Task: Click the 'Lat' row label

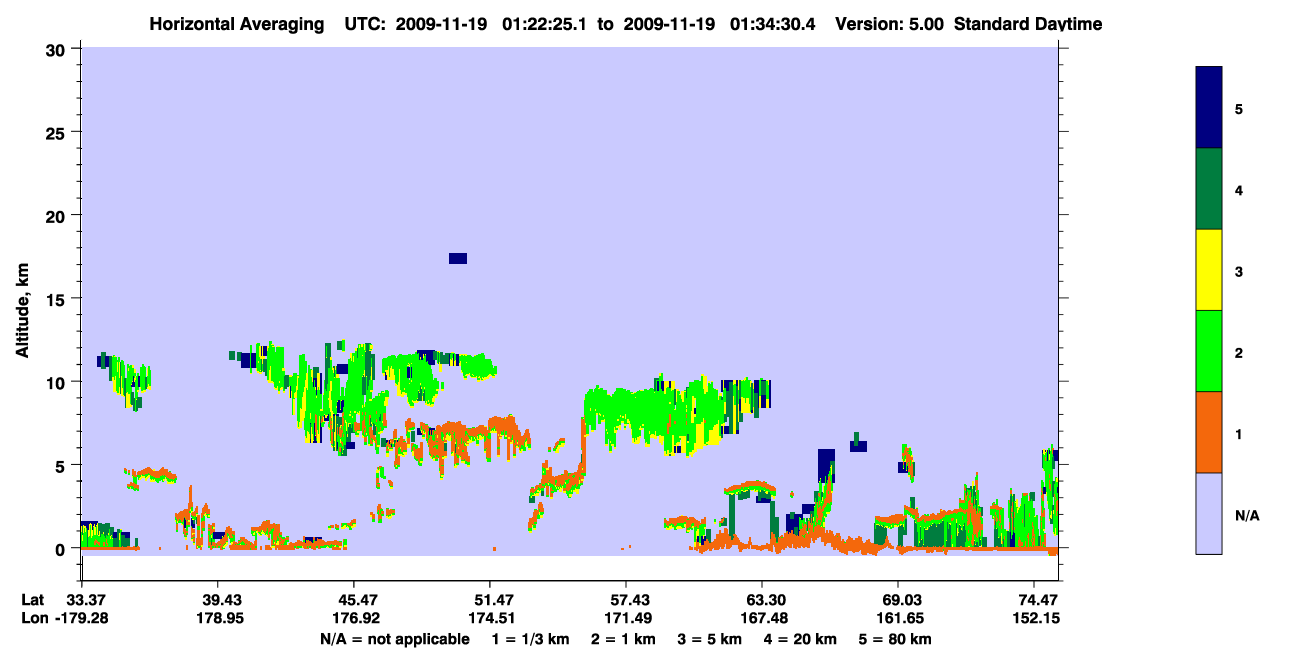Action: pyautogui.click(x=33, y=600)
